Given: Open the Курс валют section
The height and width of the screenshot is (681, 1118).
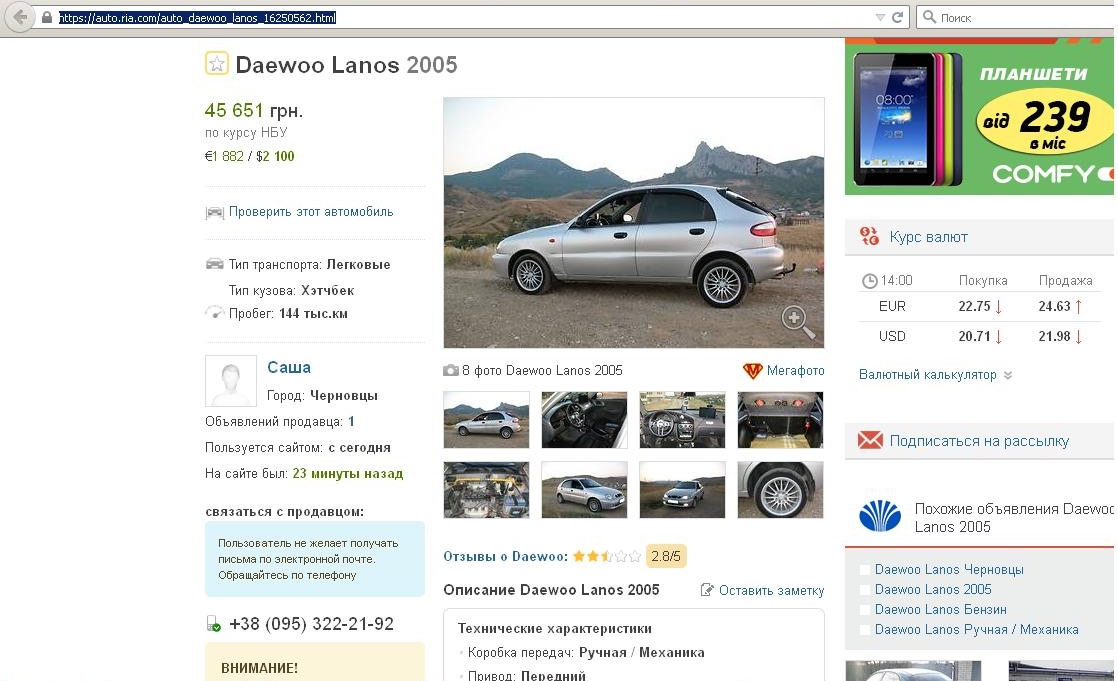Looking at the screenshot, I should tap(928, 237).
